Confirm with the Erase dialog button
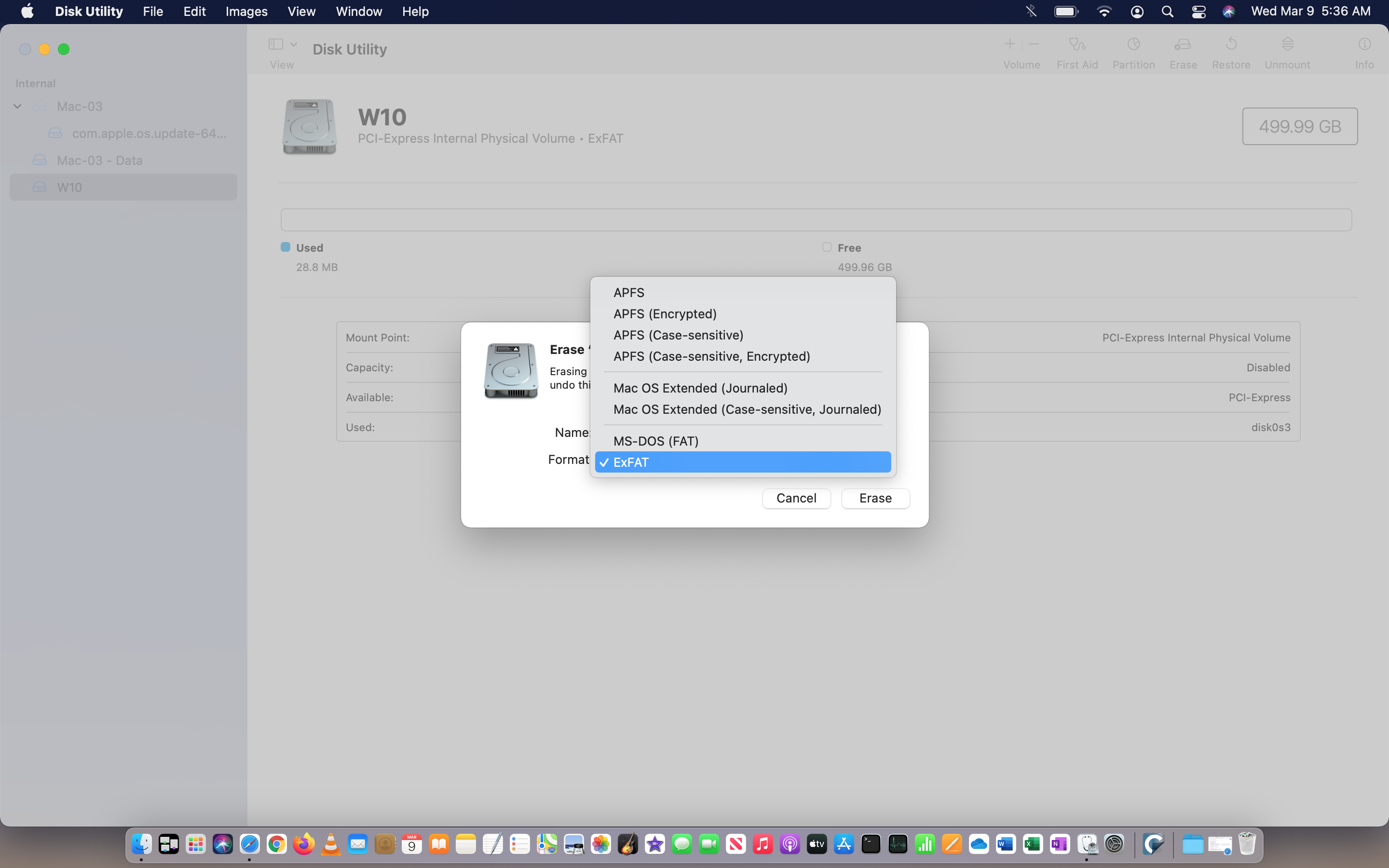Viewport: 1389px width, 868px height. 875,498
